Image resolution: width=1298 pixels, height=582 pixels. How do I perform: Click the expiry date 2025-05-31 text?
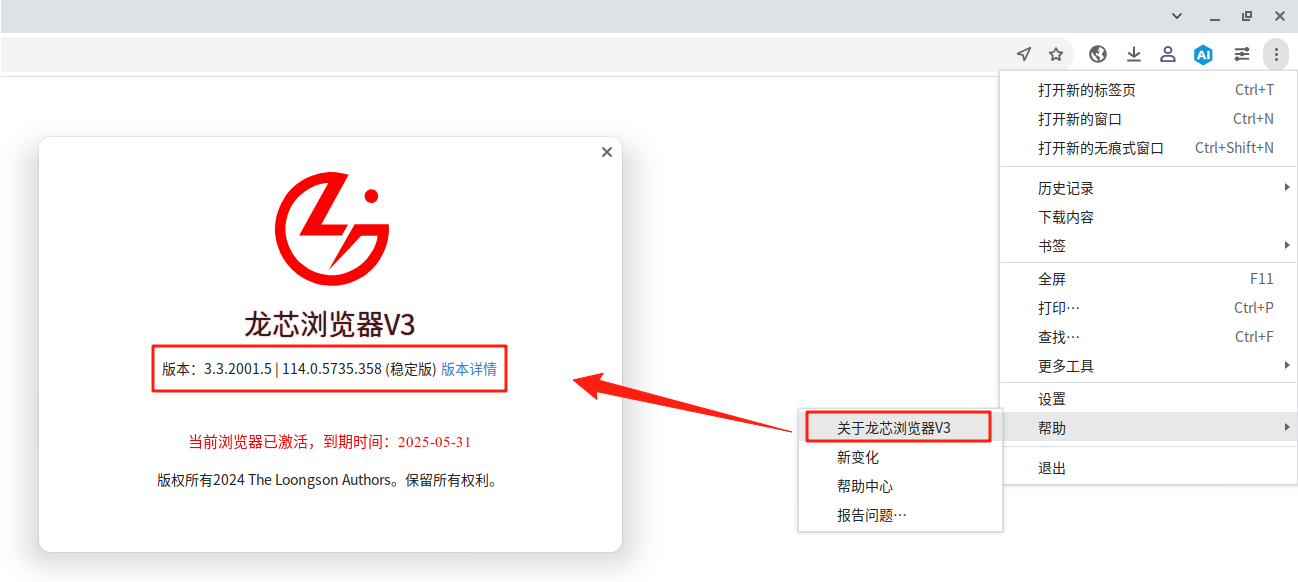[434, 441]
